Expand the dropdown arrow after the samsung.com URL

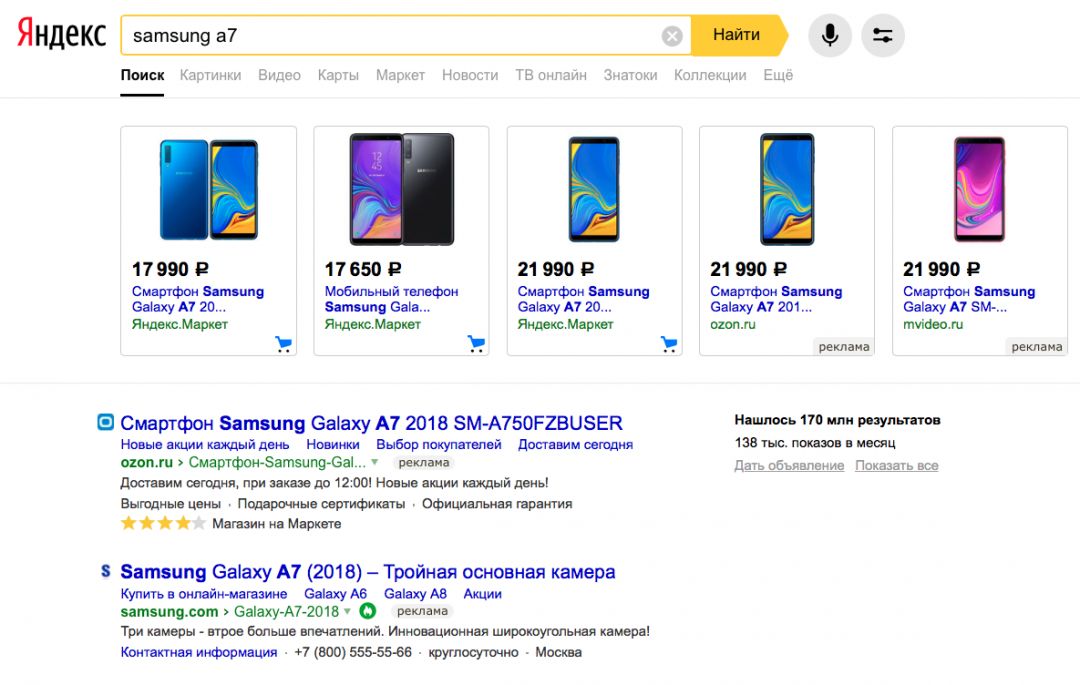tap(348, 611)
